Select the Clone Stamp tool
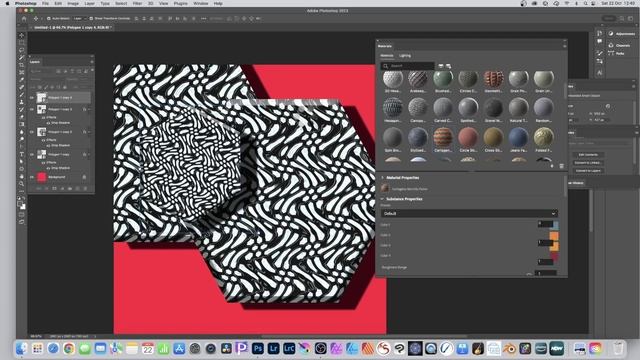The image size is (640, 360). (22, 102)
